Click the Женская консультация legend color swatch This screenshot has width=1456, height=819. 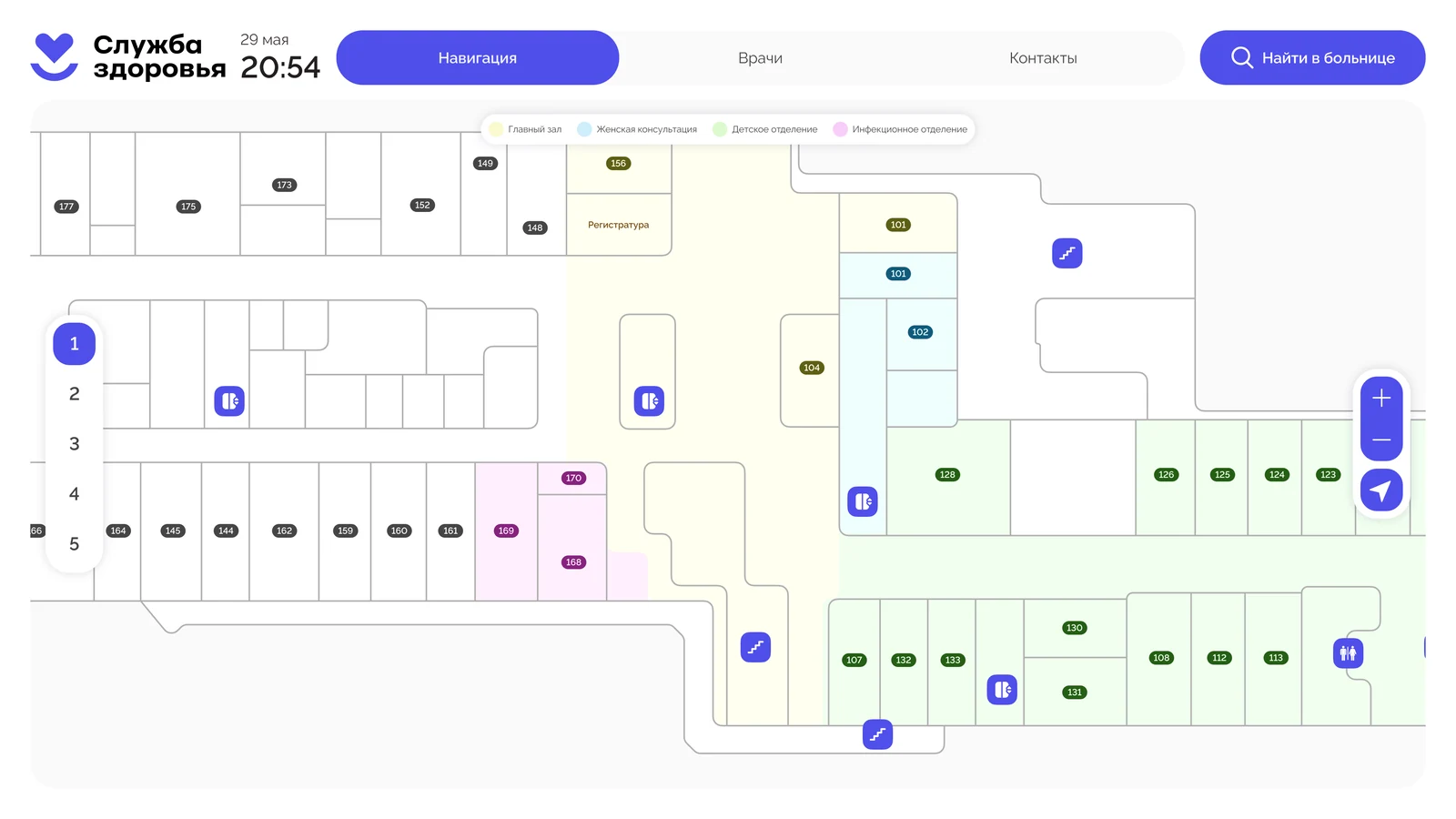click(584, 129)
